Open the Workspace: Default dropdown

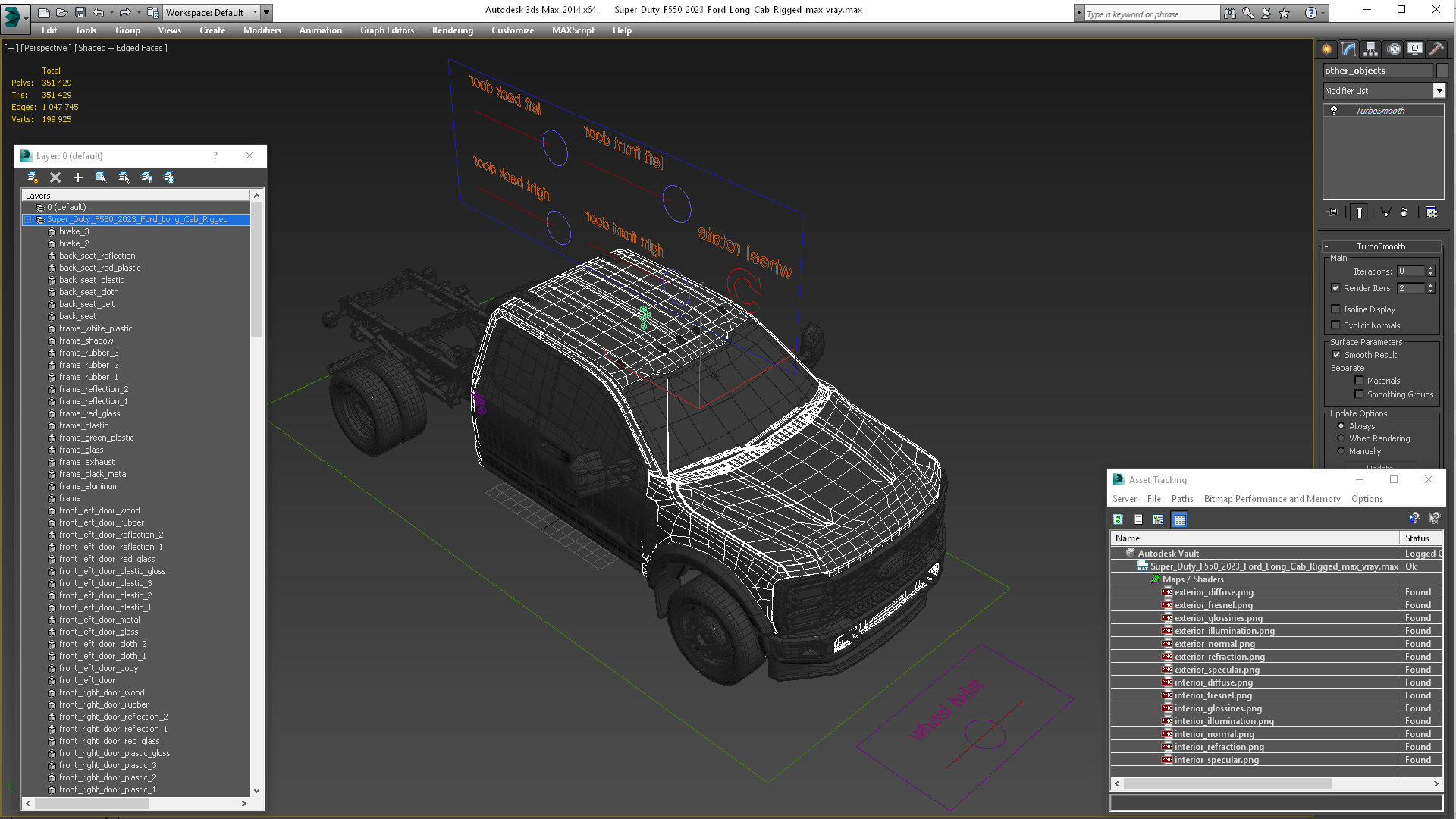coord(212,12)
